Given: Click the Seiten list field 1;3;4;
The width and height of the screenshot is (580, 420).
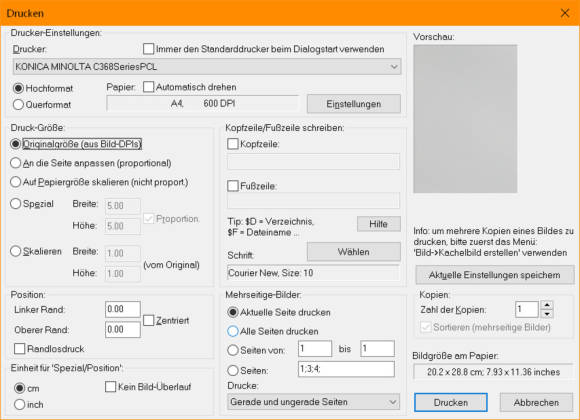Looking at the screenshot, I should [346, 369].
